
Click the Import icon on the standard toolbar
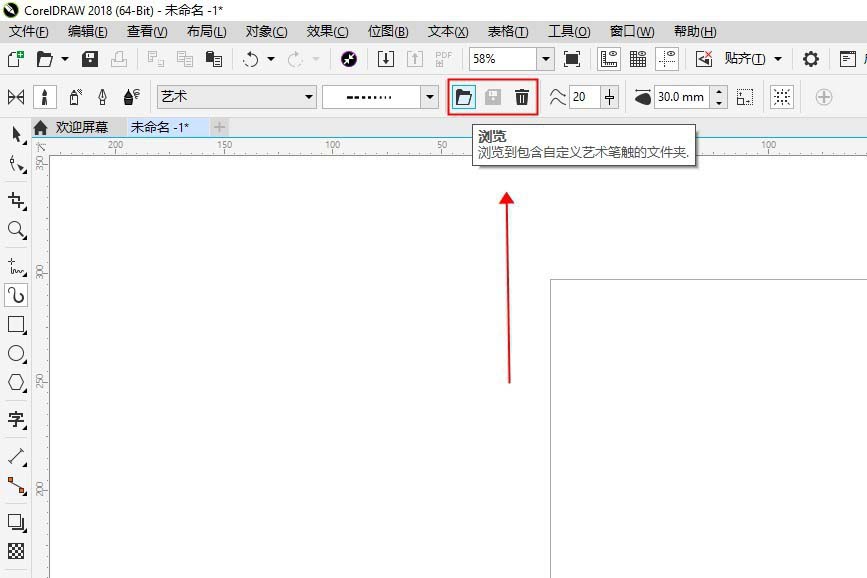386,59
